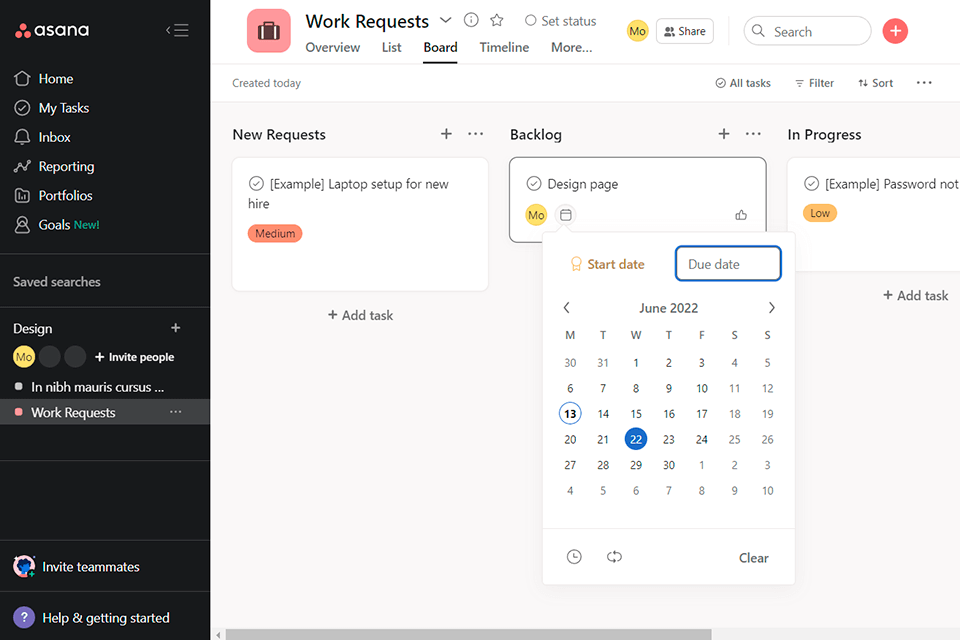Click the horizontal scrollbar at bottom
The width and height of the screenshot is (960, 640).
click(468, 634)
